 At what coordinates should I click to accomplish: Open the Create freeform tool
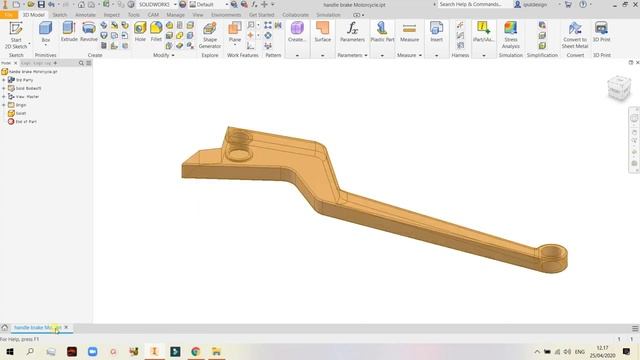[297, 31]
